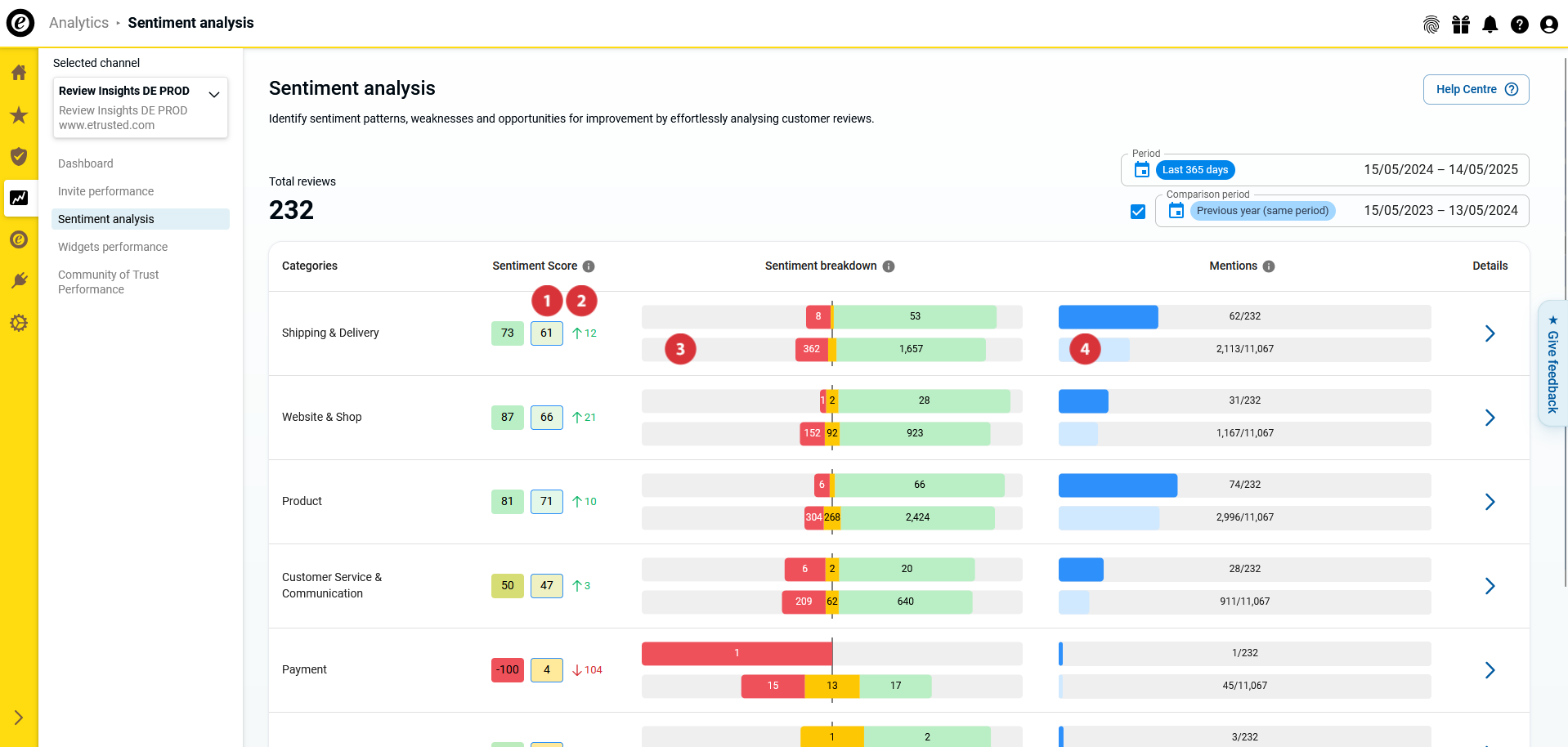Open the user account icon
This screenshot has height=747, width=1568.
[1549, 25]
